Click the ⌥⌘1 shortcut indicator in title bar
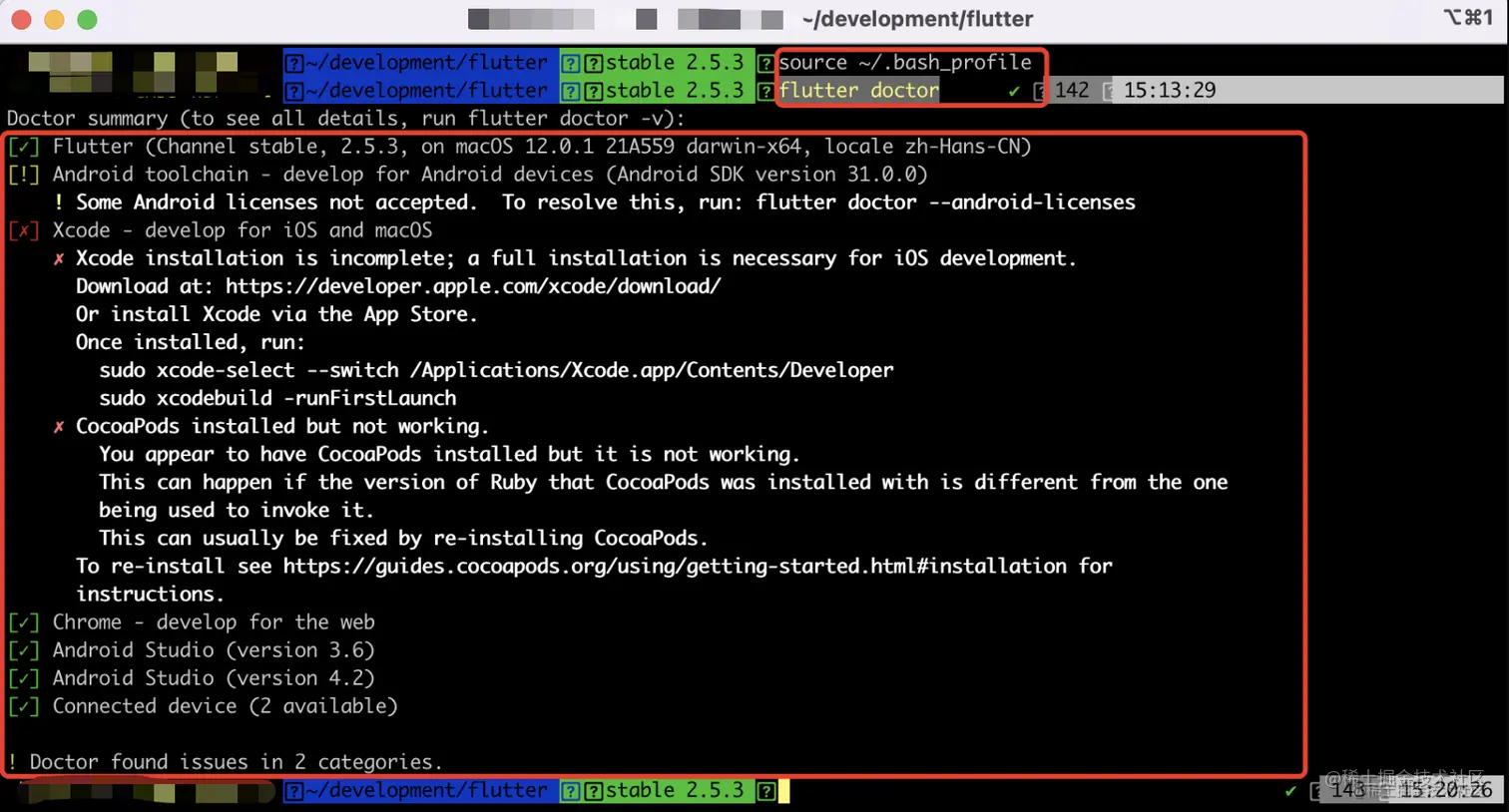Viewport: 1509px width, 812px height. click(x=1468, y=17)
